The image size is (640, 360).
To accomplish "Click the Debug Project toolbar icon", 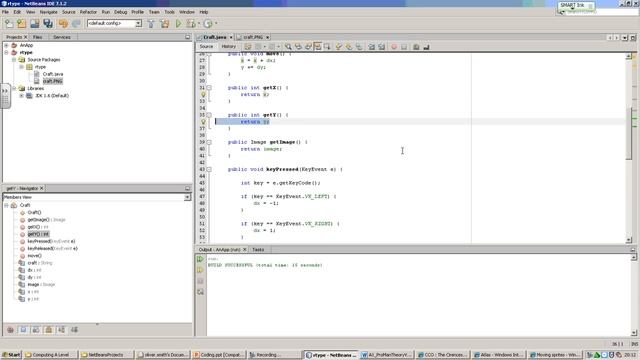I will (191, 24).
